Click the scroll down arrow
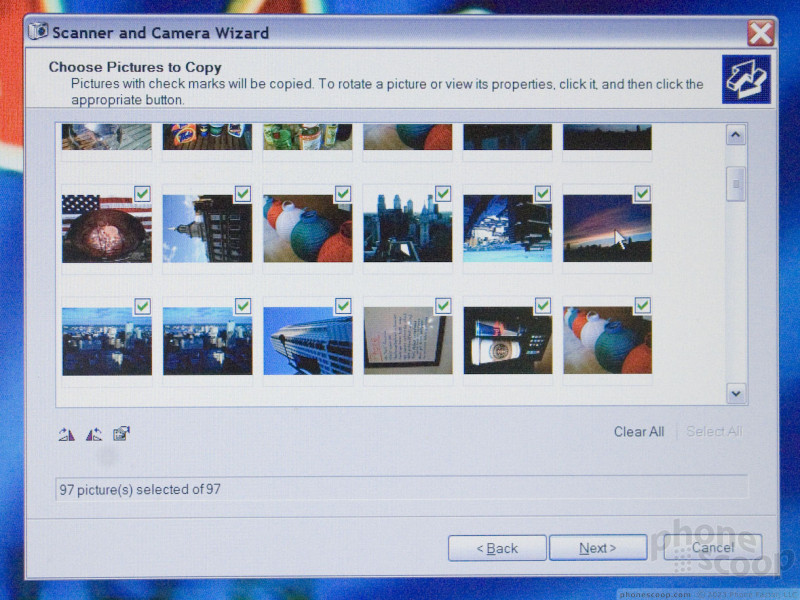Screen dimensions: 800x600 pos(736,393)
